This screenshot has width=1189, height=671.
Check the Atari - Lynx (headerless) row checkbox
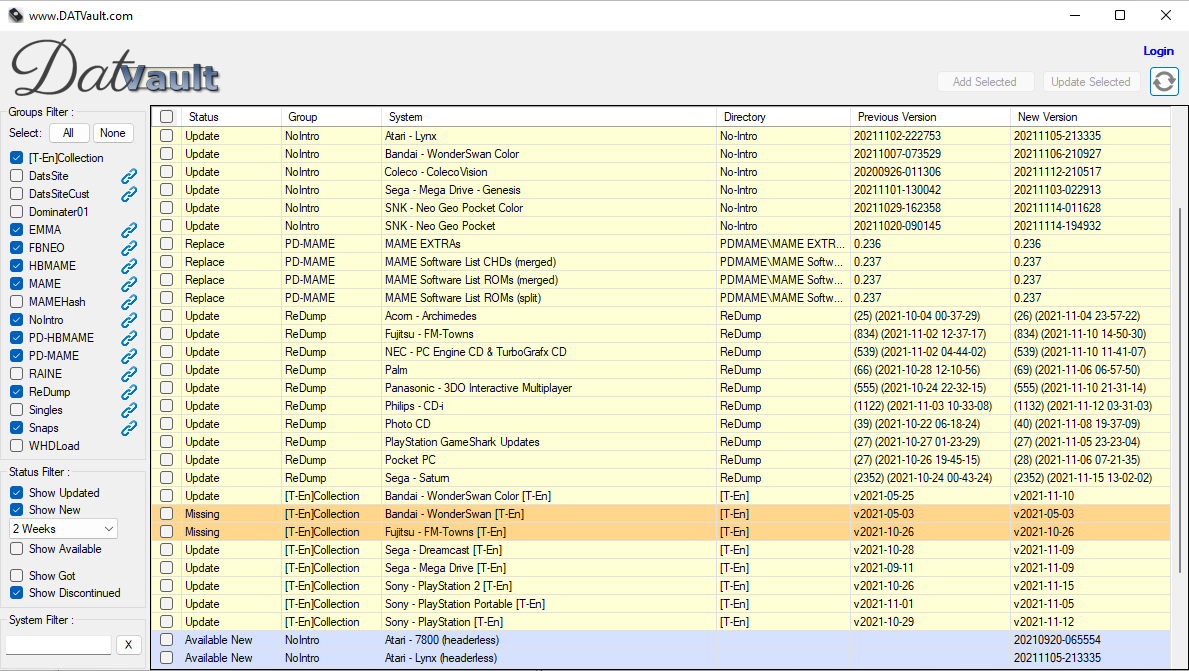167,658
